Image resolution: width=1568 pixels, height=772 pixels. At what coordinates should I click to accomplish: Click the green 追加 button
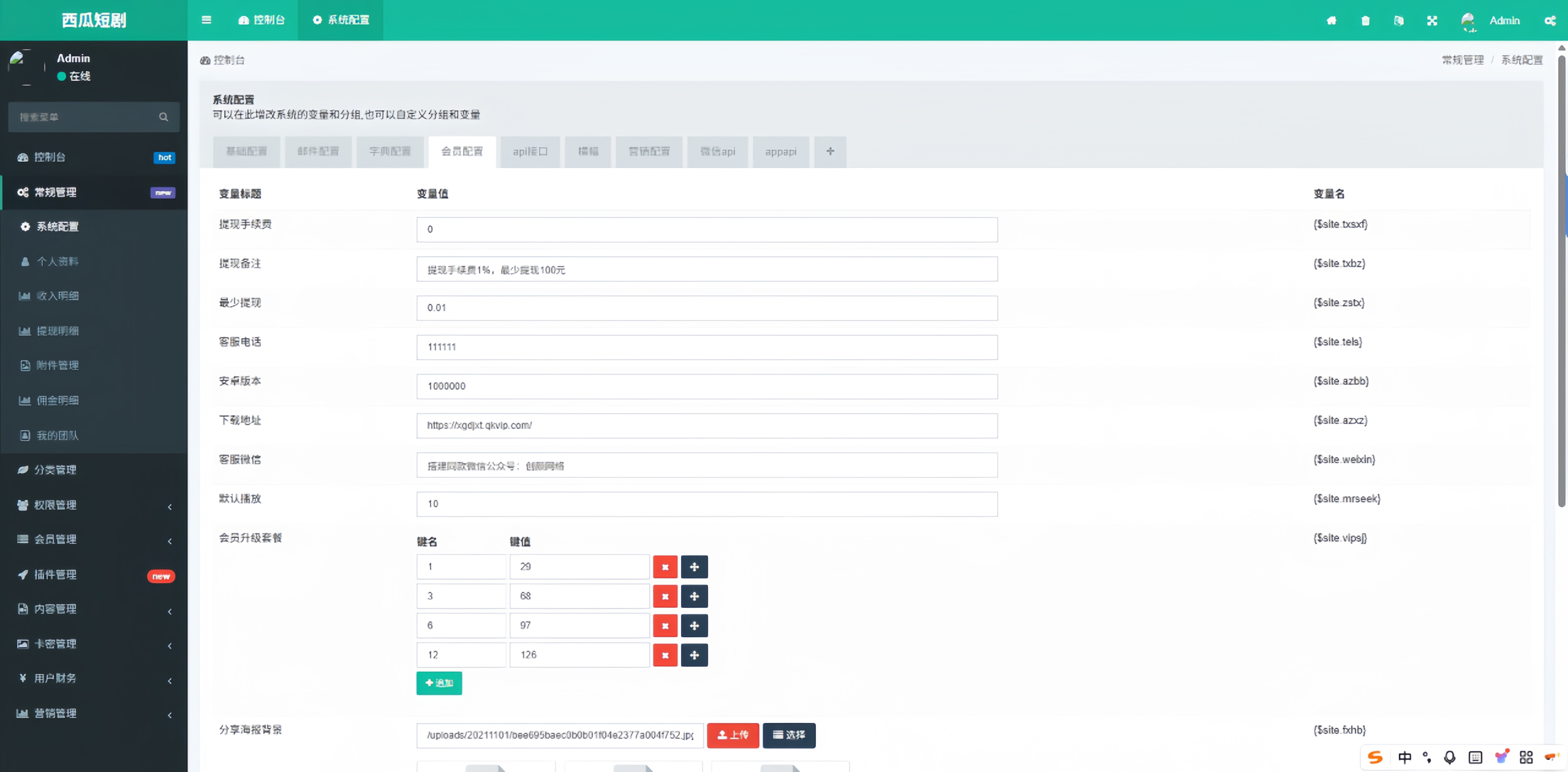(x=439, y=683)
